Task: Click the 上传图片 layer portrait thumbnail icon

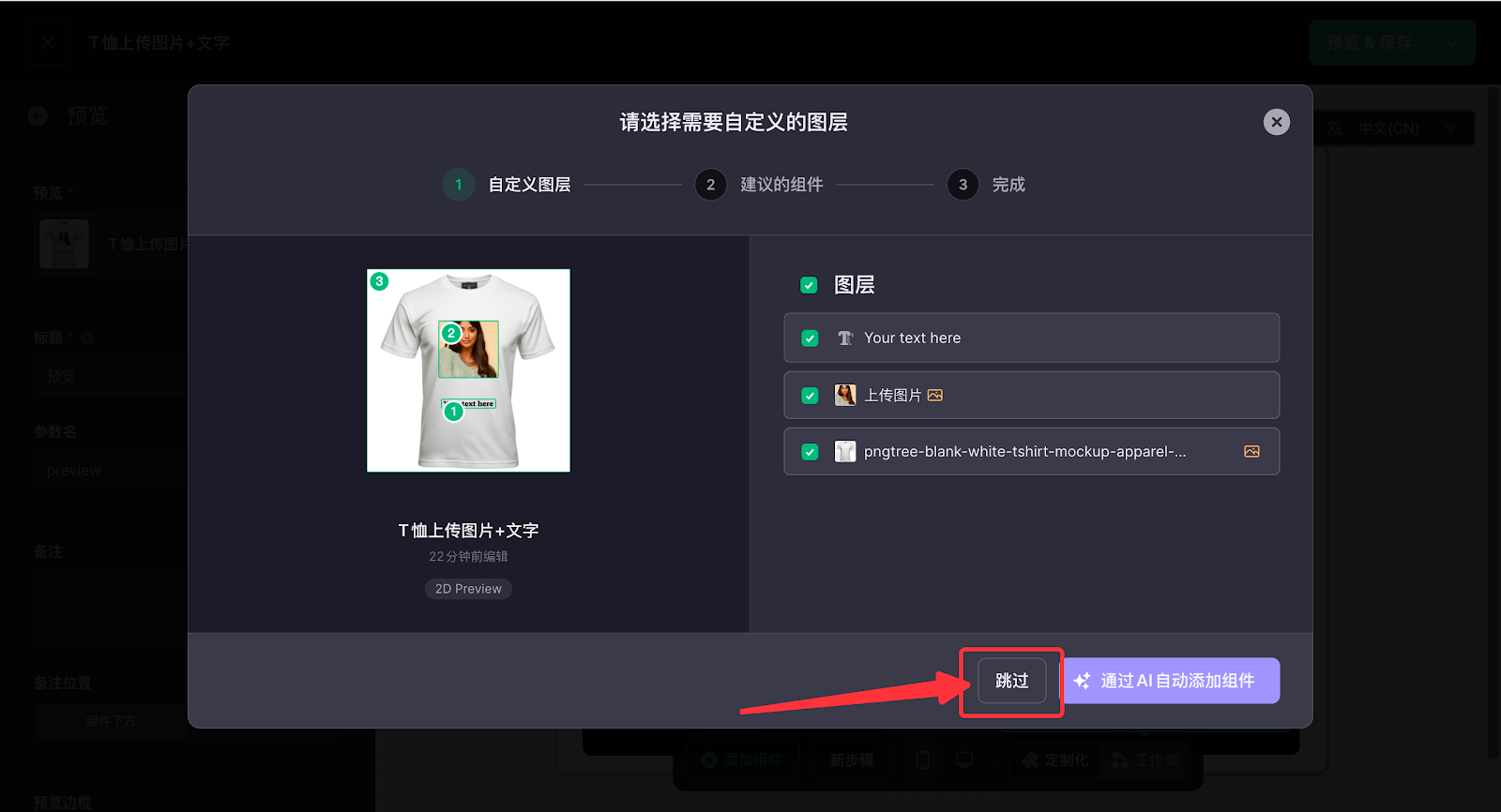Action: [x=845, y=395]
